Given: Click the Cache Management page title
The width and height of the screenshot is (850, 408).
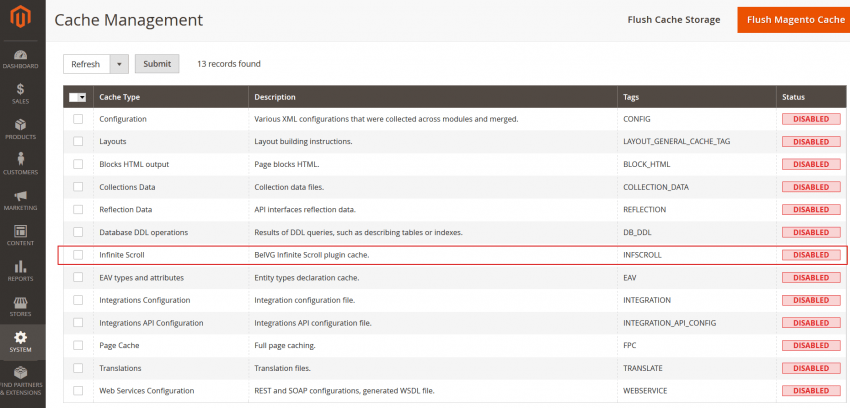Looking at the screenshot, I should [128, 20].
